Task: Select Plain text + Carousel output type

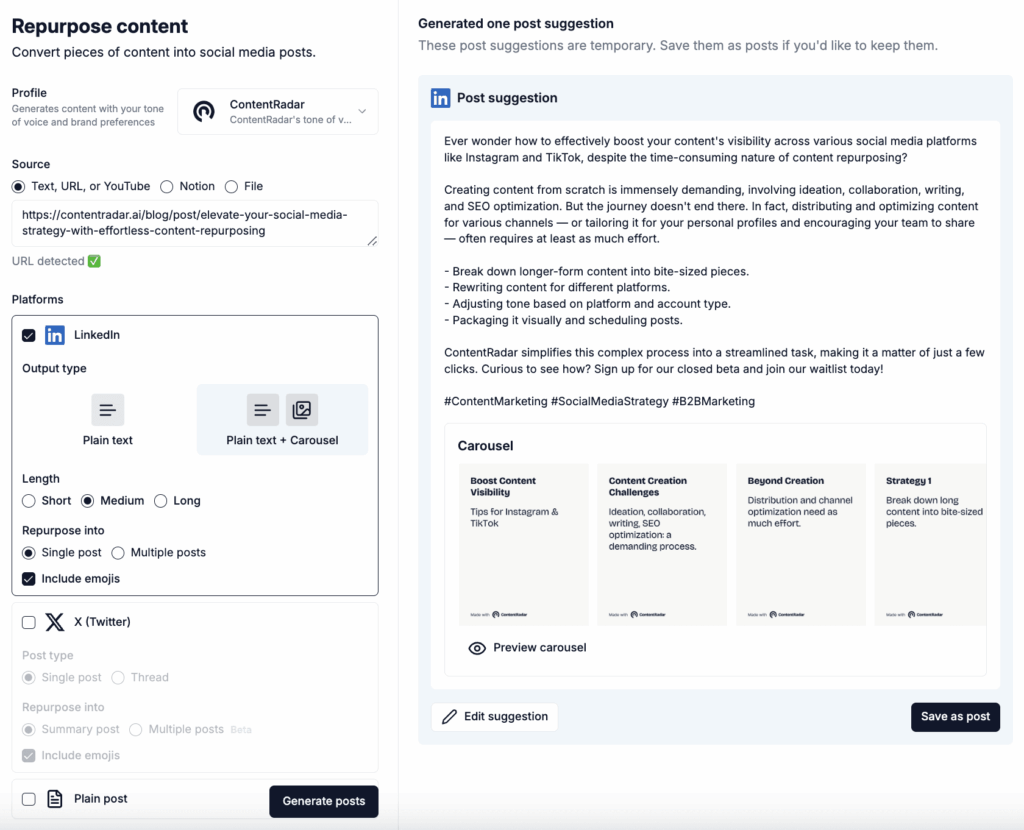Action: pos(282,419)
